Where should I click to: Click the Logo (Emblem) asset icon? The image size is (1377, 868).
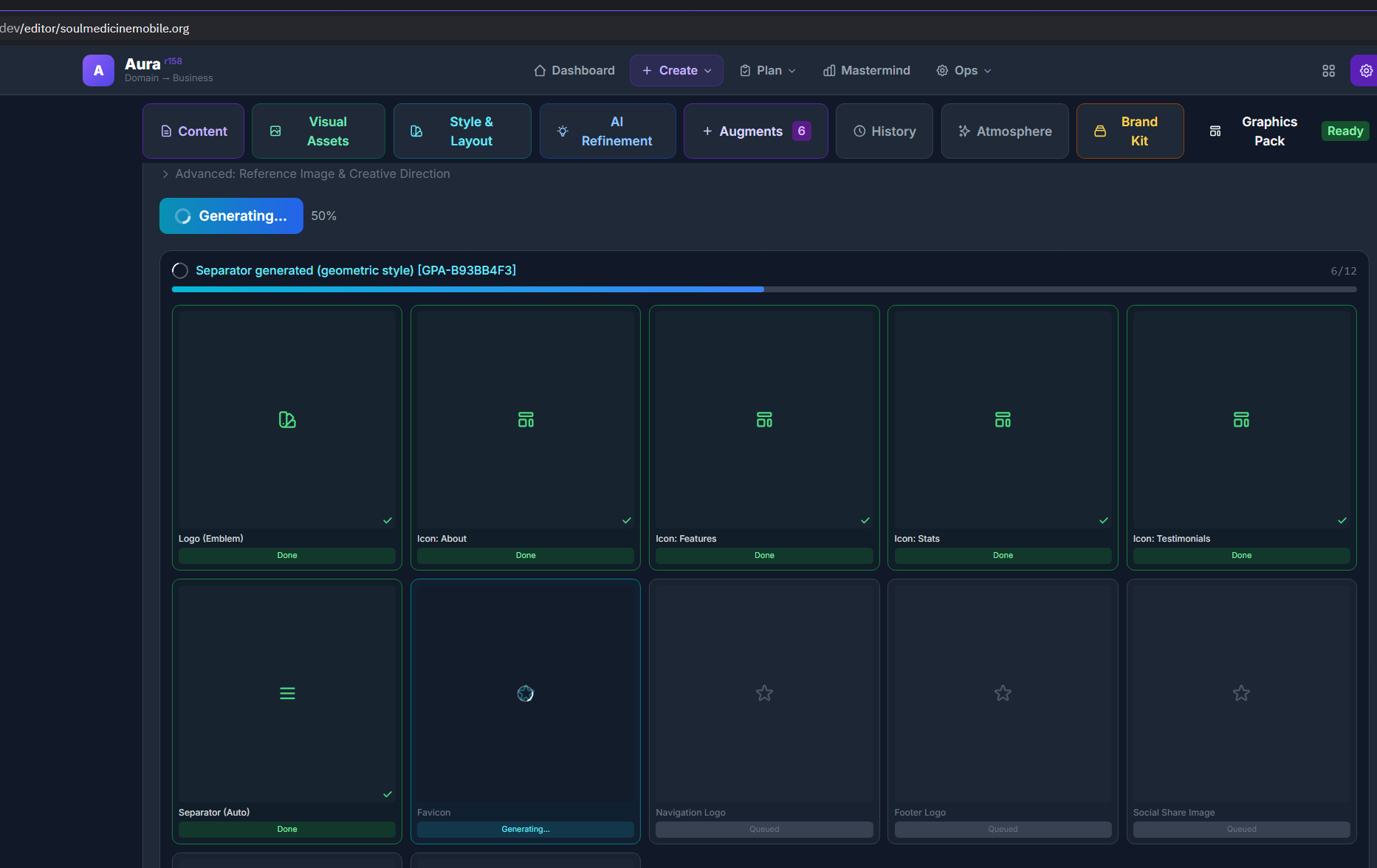tap(287, 420)
